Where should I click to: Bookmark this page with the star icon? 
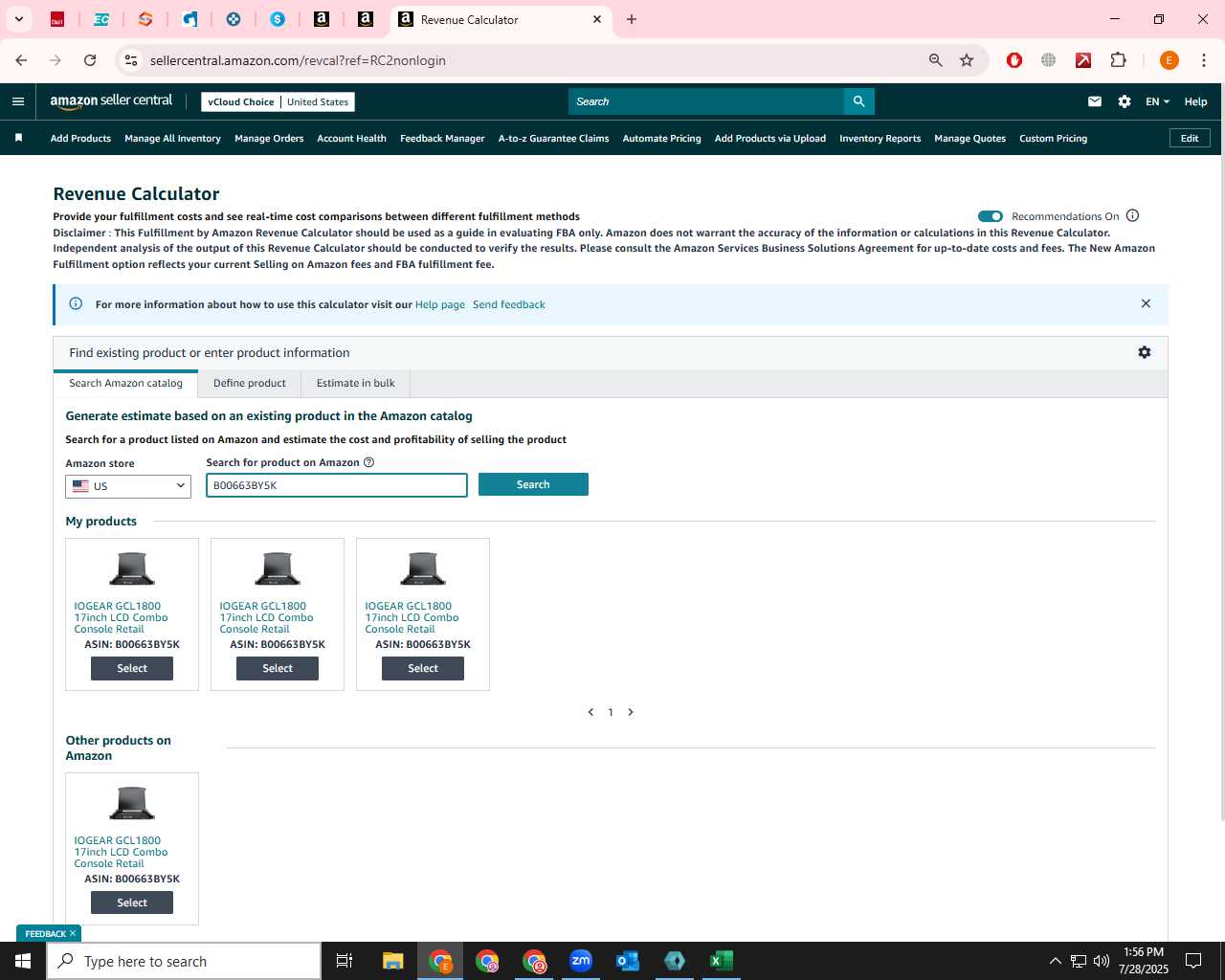[967, 60]
